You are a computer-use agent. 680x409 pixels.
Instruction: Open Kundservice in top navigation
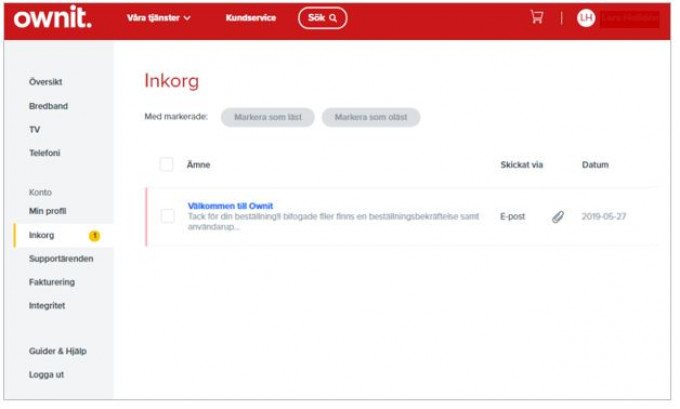pyautogui.click(x=251, y=18)
